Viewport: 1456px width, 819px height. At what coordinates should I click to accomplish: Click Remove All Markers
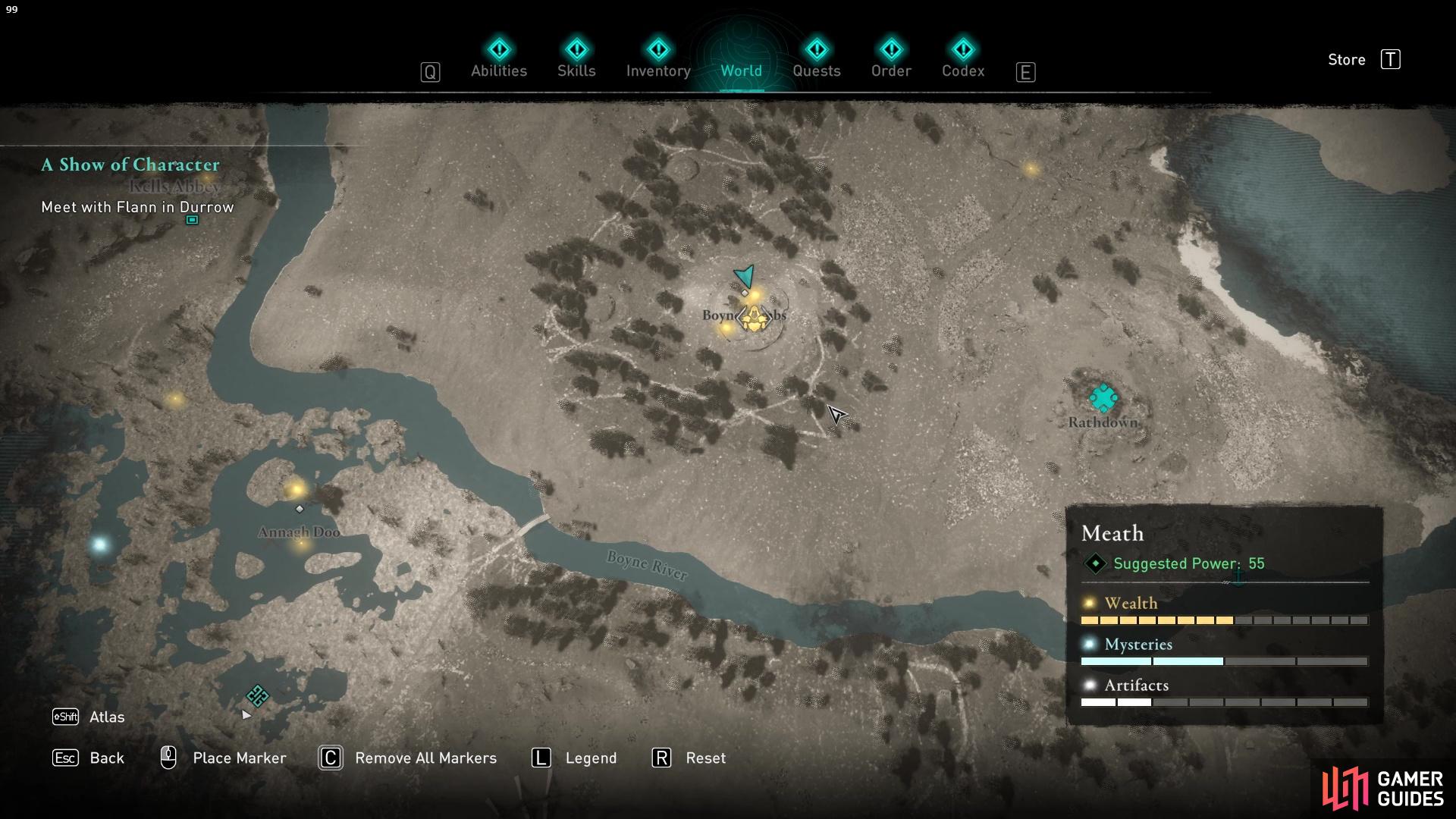[425, 758]
